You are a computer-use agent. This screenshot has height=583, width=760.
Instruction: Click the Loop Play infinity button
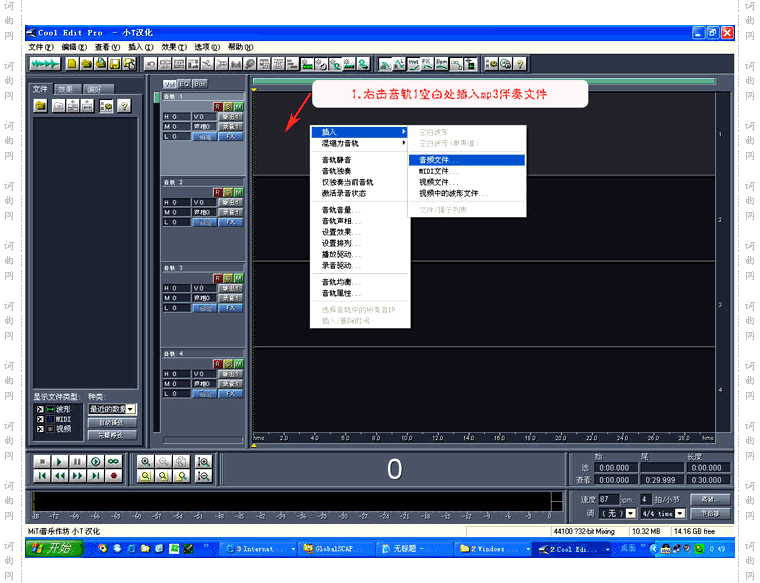pos(113,462)
